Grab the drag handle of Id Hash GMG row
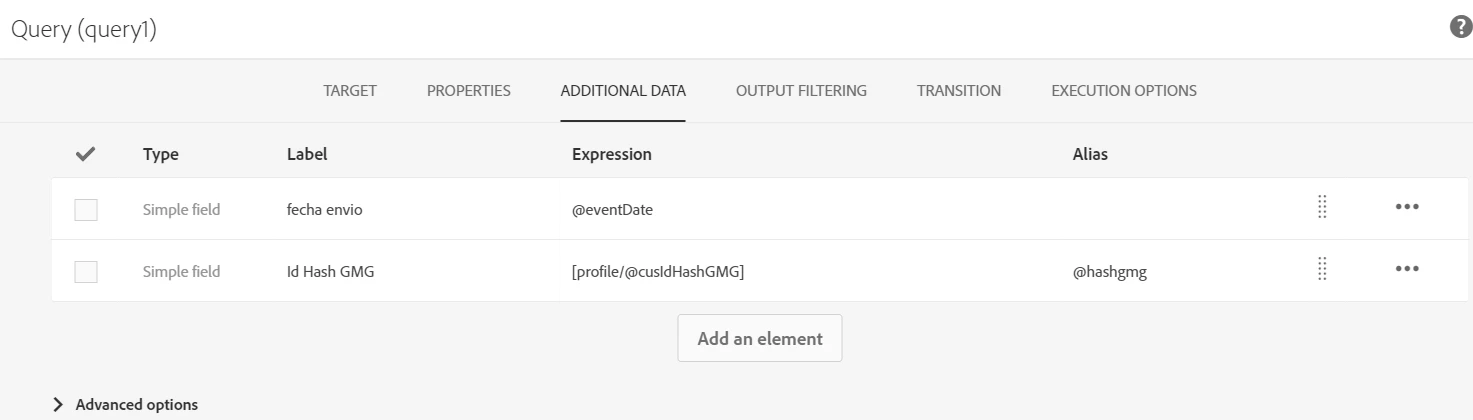1473x420 pixels. 1322,269
